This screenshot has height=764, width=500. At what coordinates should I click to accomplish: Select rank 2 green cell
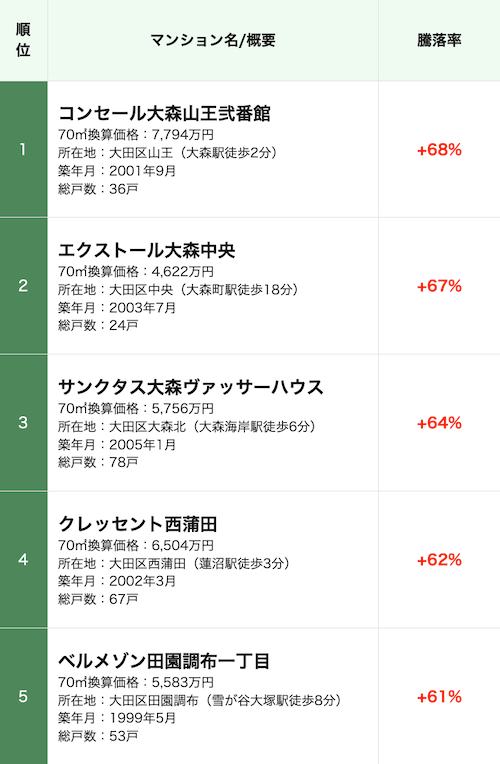tap(23, 286)
